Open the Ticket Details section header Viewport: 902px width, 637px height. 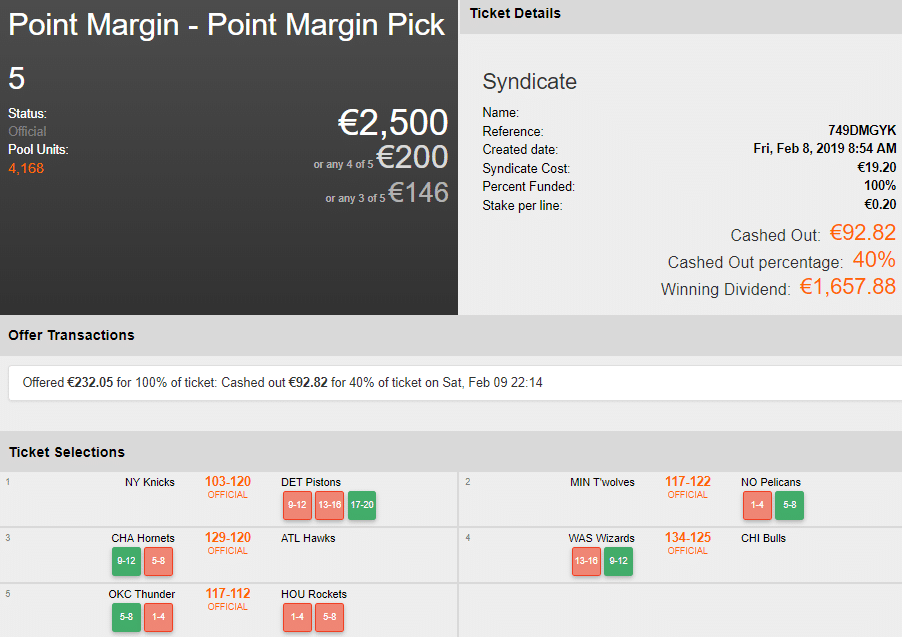[515, 14]
